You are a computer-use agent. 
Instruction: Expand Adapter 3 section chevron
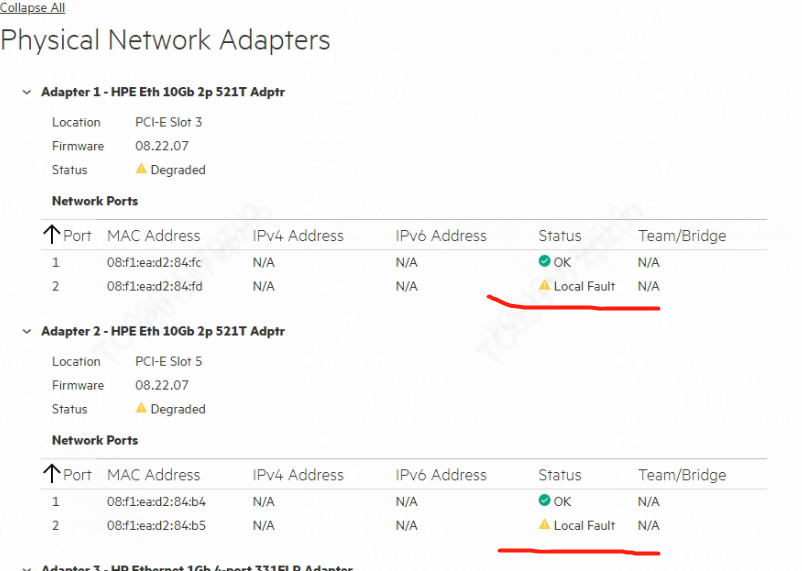(x=27, y=568)
